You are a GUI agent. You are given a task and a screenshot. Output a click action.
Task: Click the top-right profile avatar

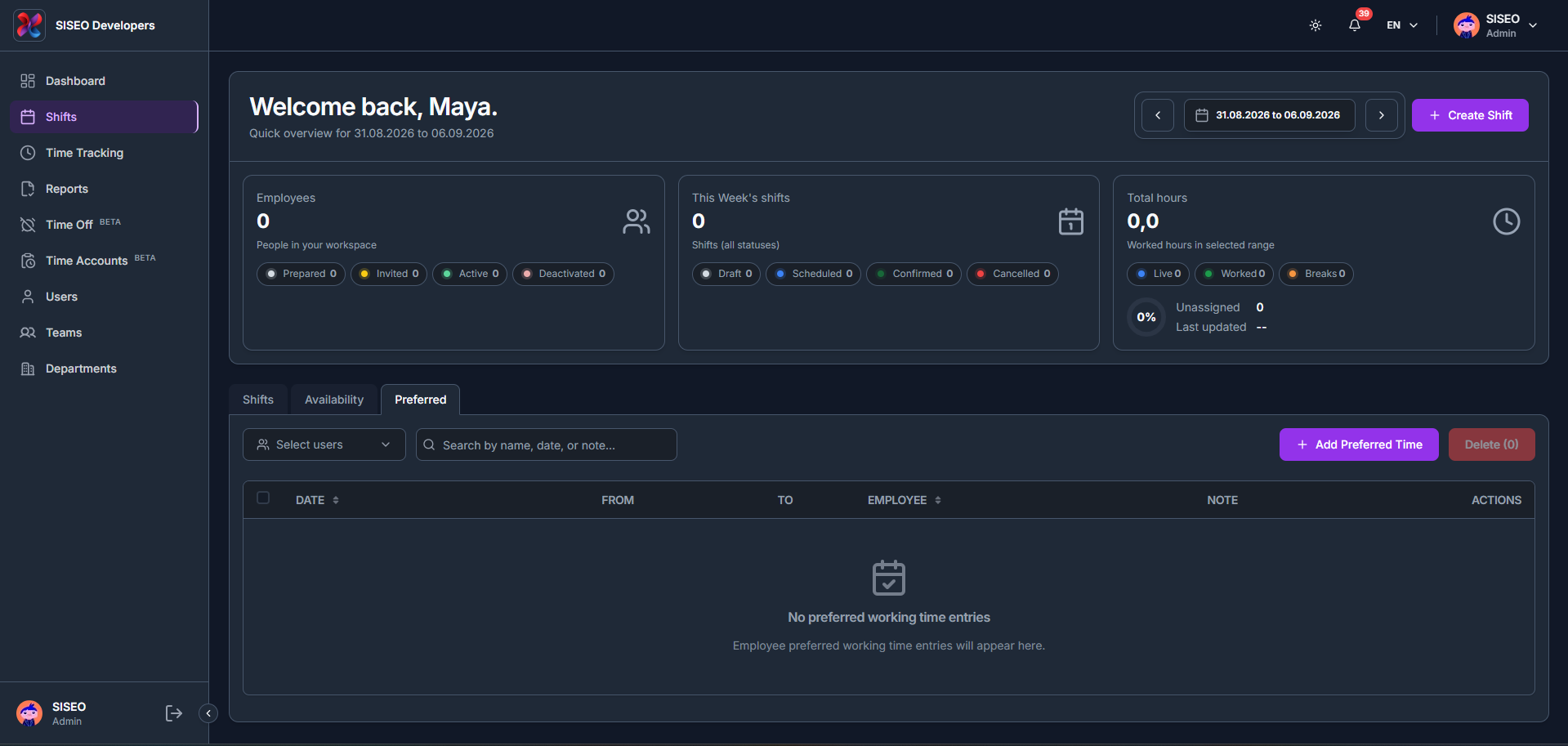tap(1467, 25)
